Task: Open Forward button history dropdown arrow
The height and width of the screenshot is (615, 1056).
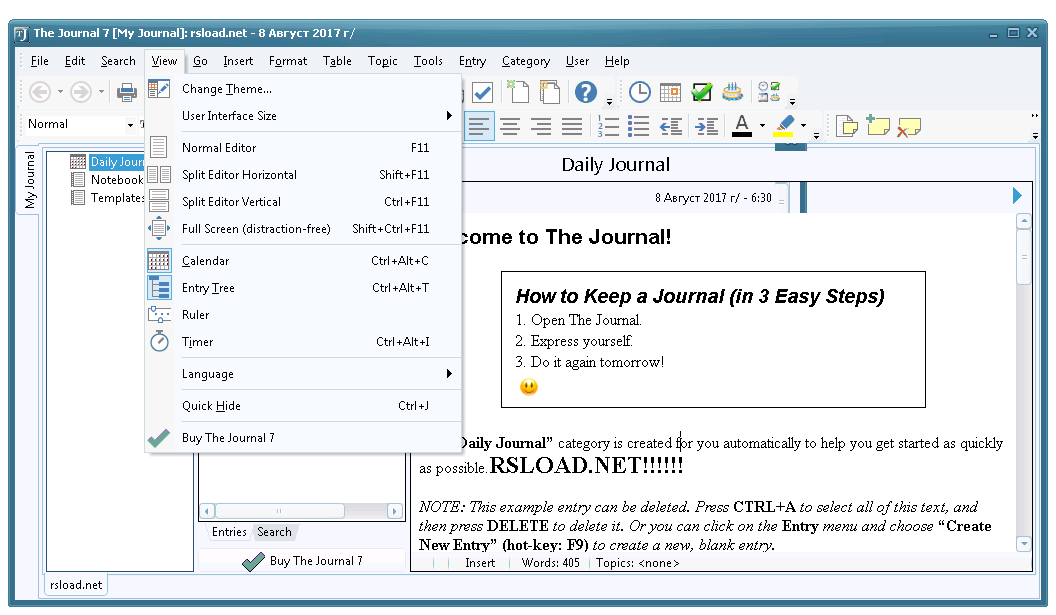Action: (x=101, y=92)
